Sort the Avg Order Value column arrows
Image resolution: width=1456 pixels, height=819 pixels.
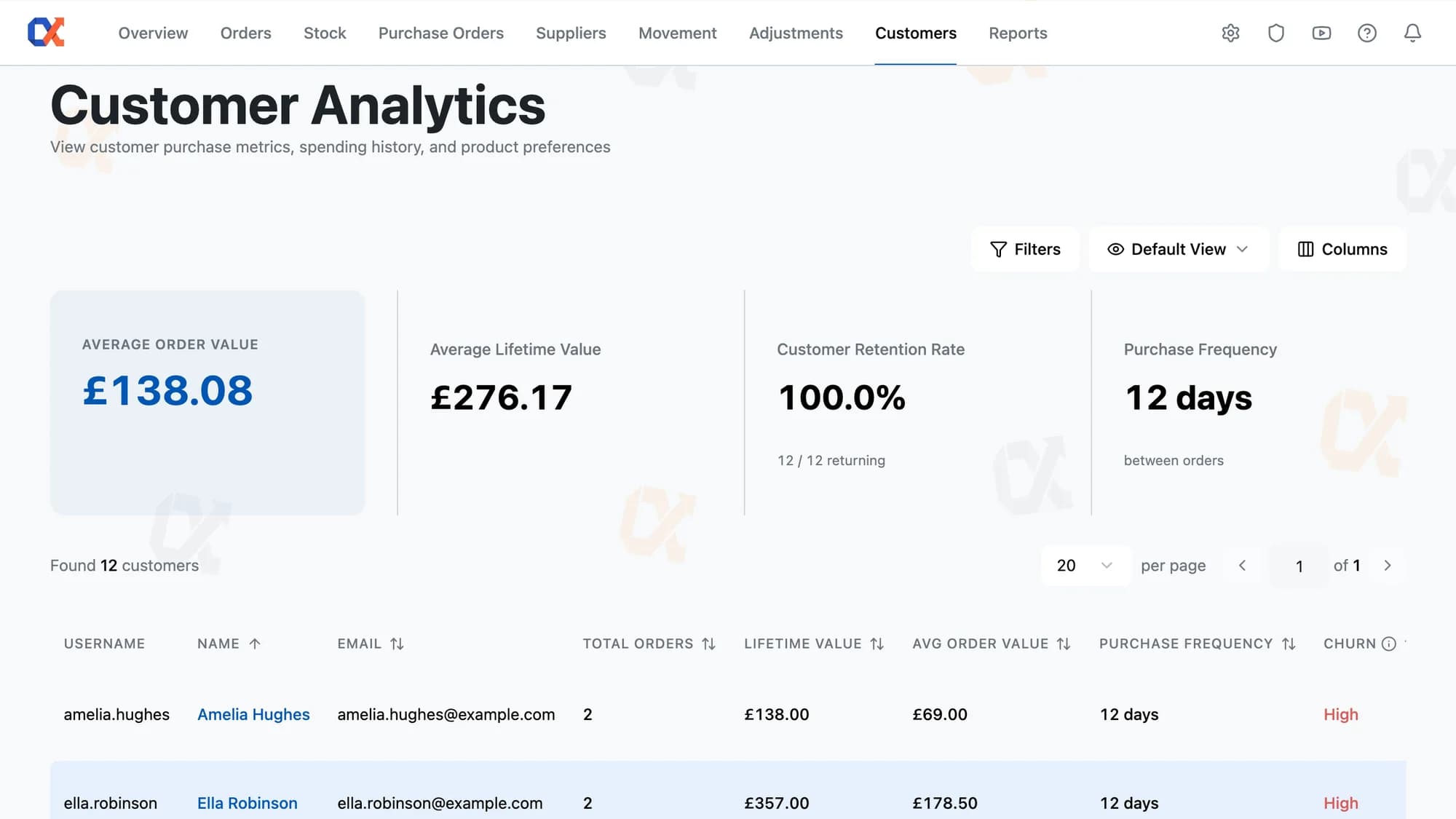tap(1064, 644)
